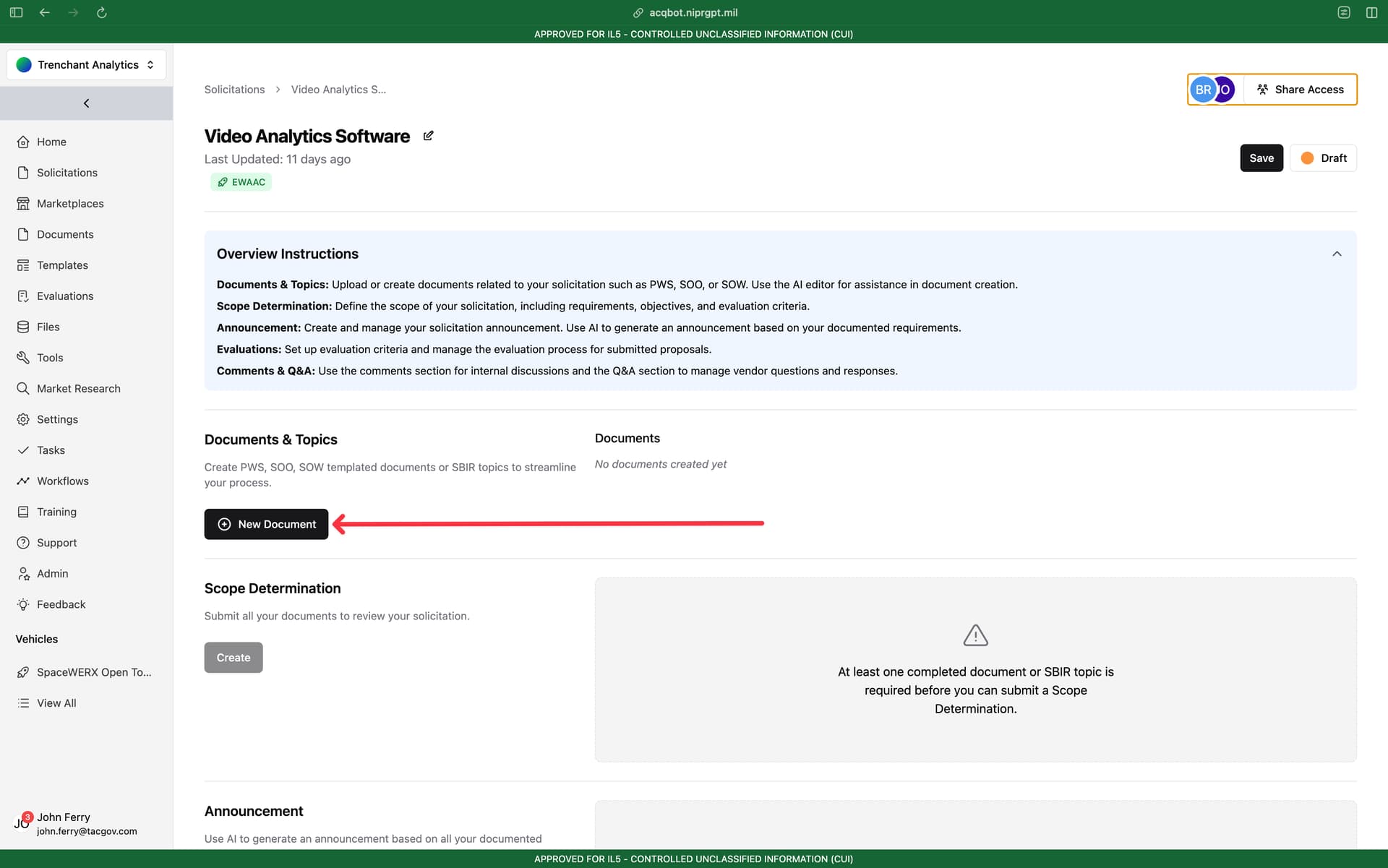Click the New Document button
This screenshot has width=1388, height=868.
[x=266, y=524]
